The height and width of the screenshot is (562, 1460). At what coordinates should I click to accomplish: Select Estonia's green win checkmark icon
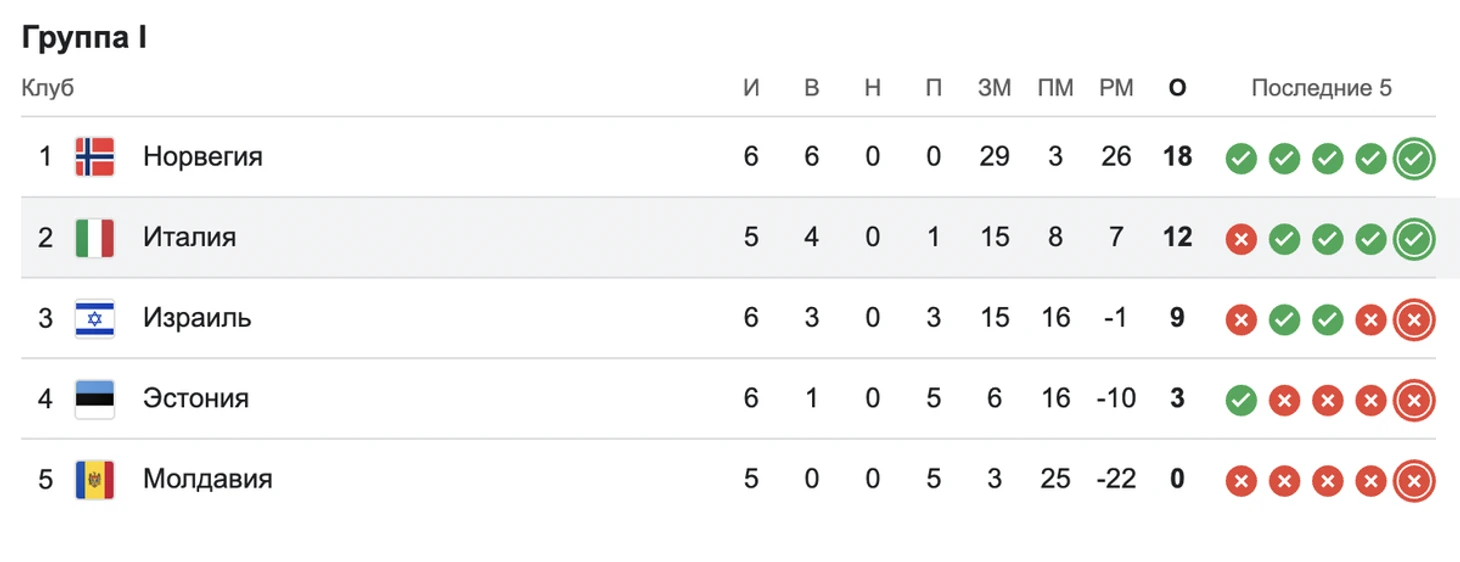coord(1241,400)
